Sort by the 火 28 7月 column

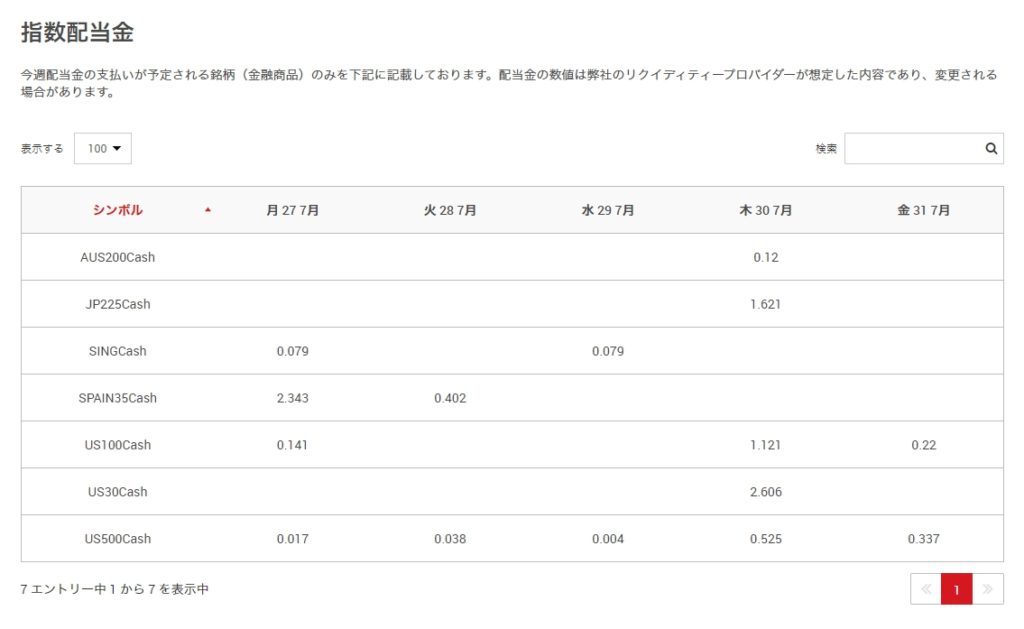point(452,210)
